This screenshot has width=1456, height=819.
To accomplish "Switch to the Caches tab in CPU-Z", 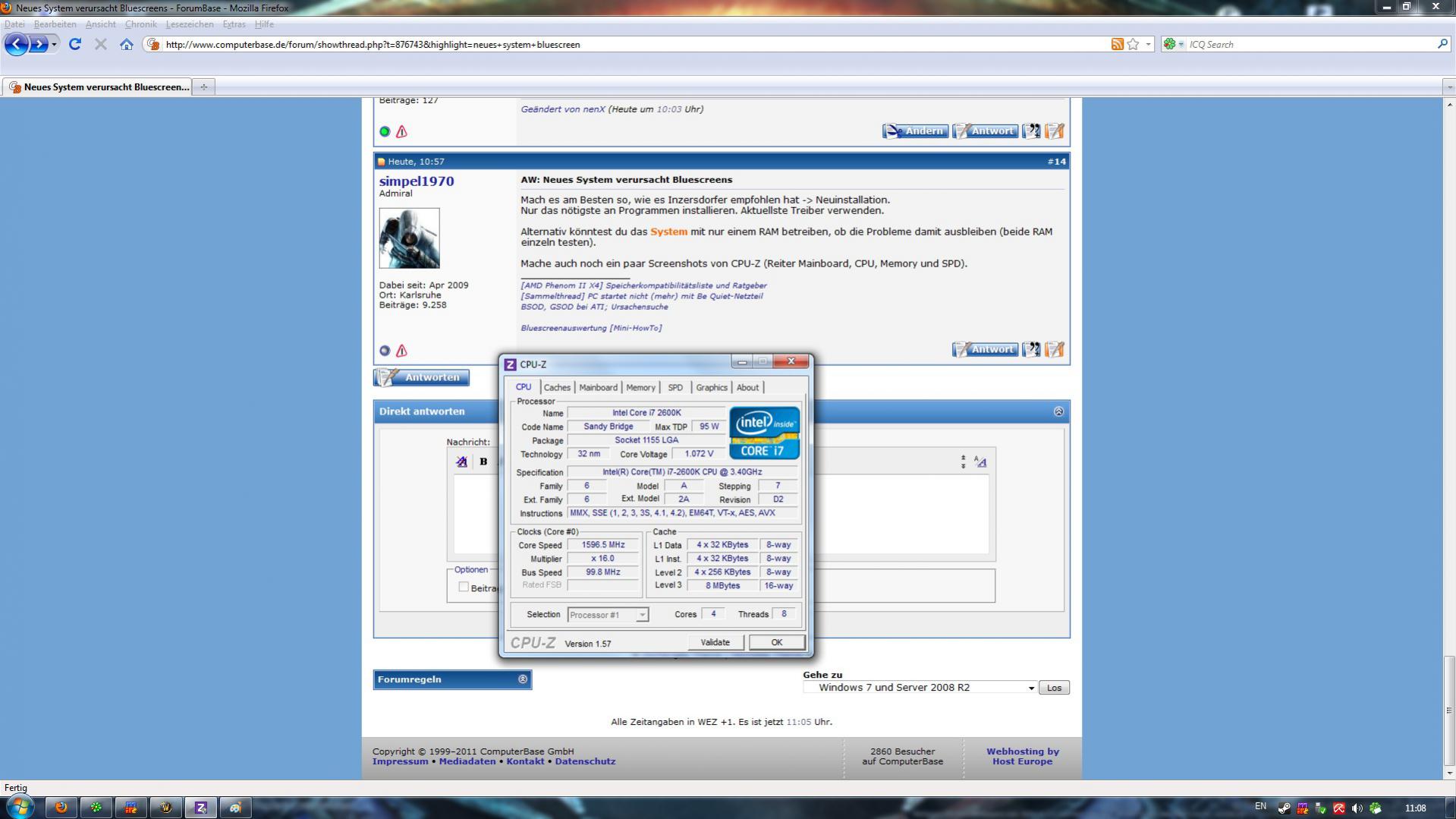I will point(557,387).
